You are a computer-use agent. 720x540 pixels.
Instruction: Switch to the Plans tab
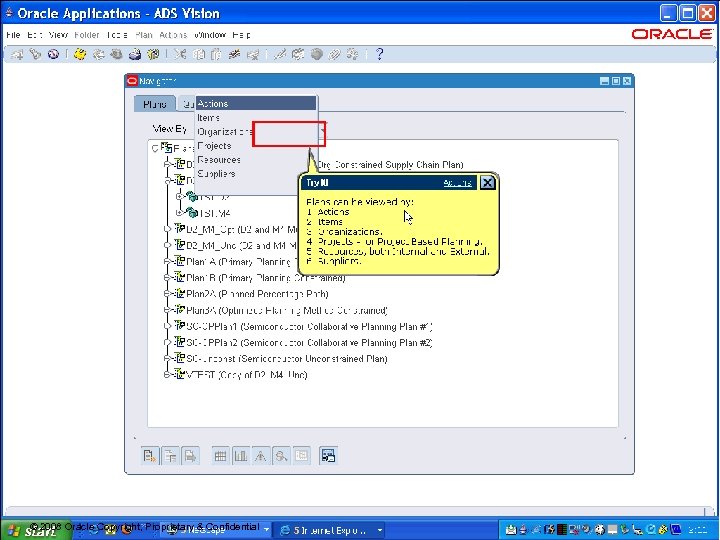point(155,104)
